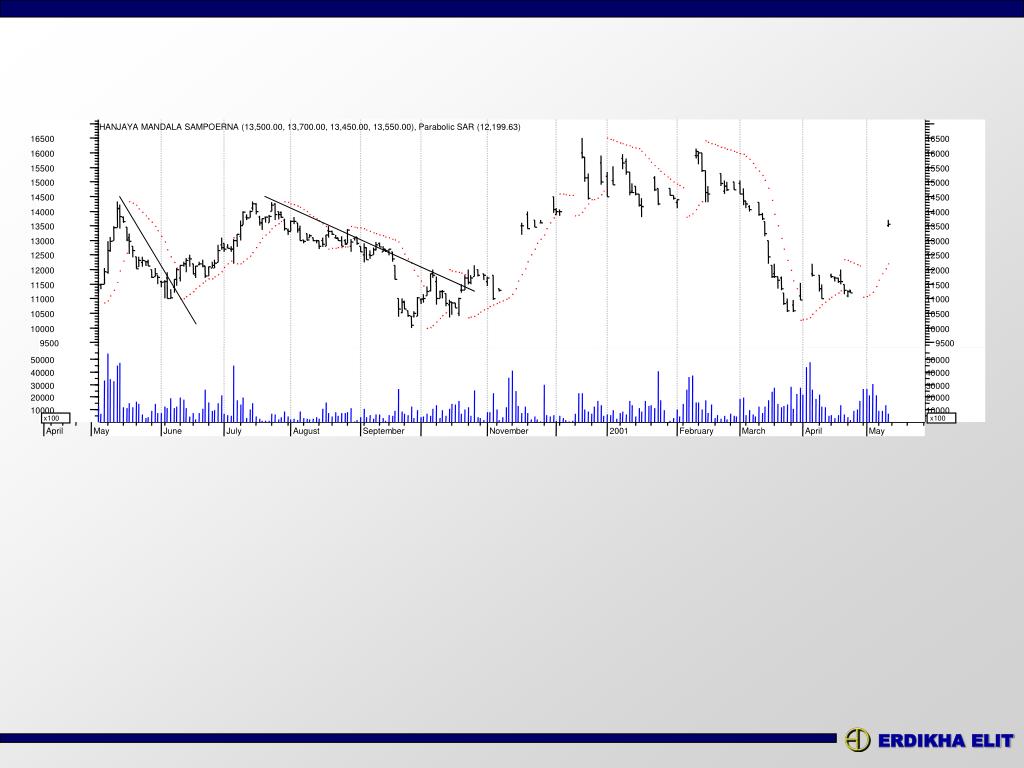This screenshot has width=1024, height=768.
Task: Click the 40000 label on left volume axis
Action: [x=42, y=374]
